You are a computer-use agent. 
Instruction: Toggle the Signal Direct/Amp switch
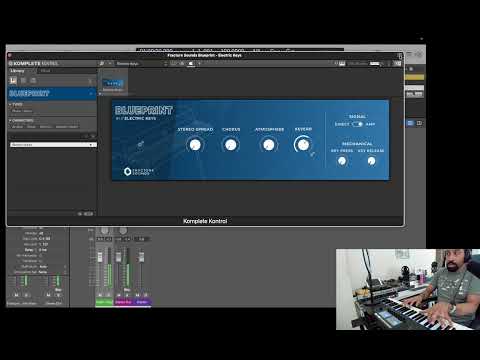357,124
